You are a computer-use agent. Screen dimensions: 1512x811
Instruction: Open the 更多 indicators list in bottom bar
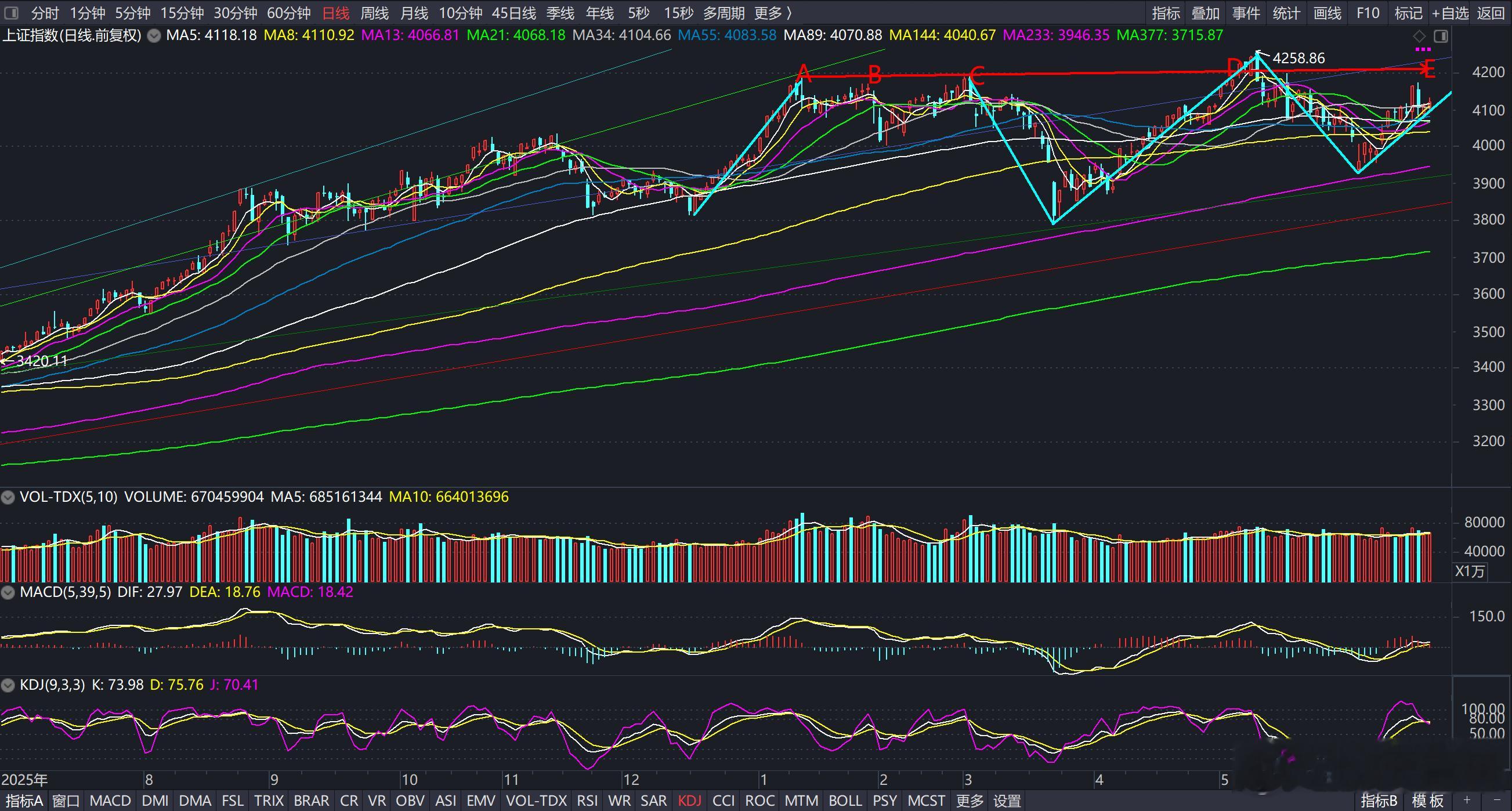(x=969, y=801)
